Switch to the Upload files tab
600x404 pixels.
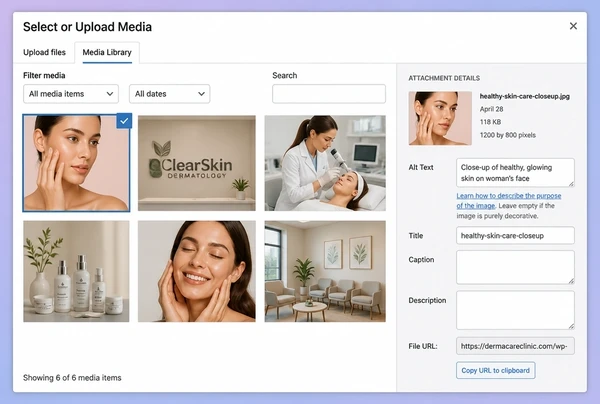tap(44, 52)
